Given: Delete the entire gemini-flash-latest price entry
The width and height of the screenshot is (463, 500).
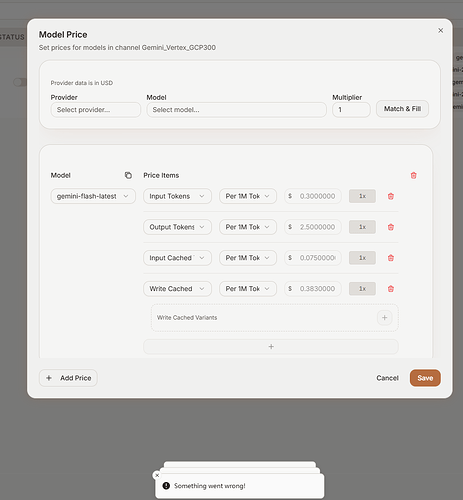Looking at the screenshot, I should point(413,175).
